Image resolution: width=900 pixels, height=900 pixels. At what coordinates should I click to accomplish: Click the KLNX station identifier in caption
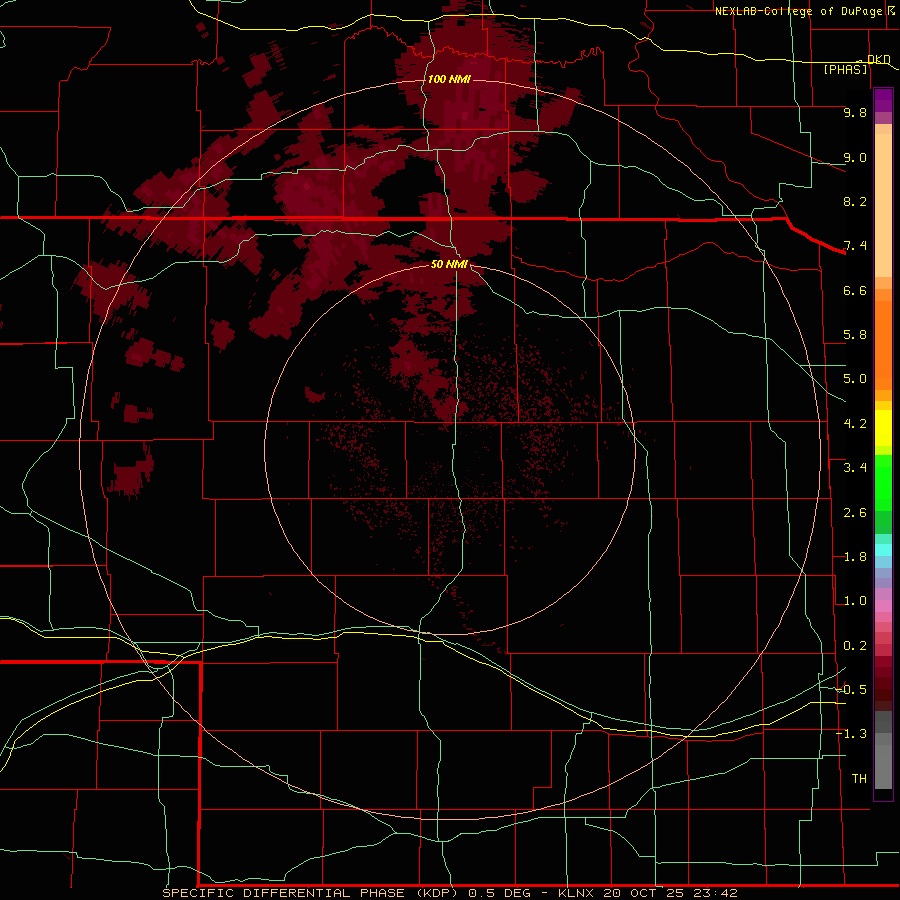click(x=576, y=893)
